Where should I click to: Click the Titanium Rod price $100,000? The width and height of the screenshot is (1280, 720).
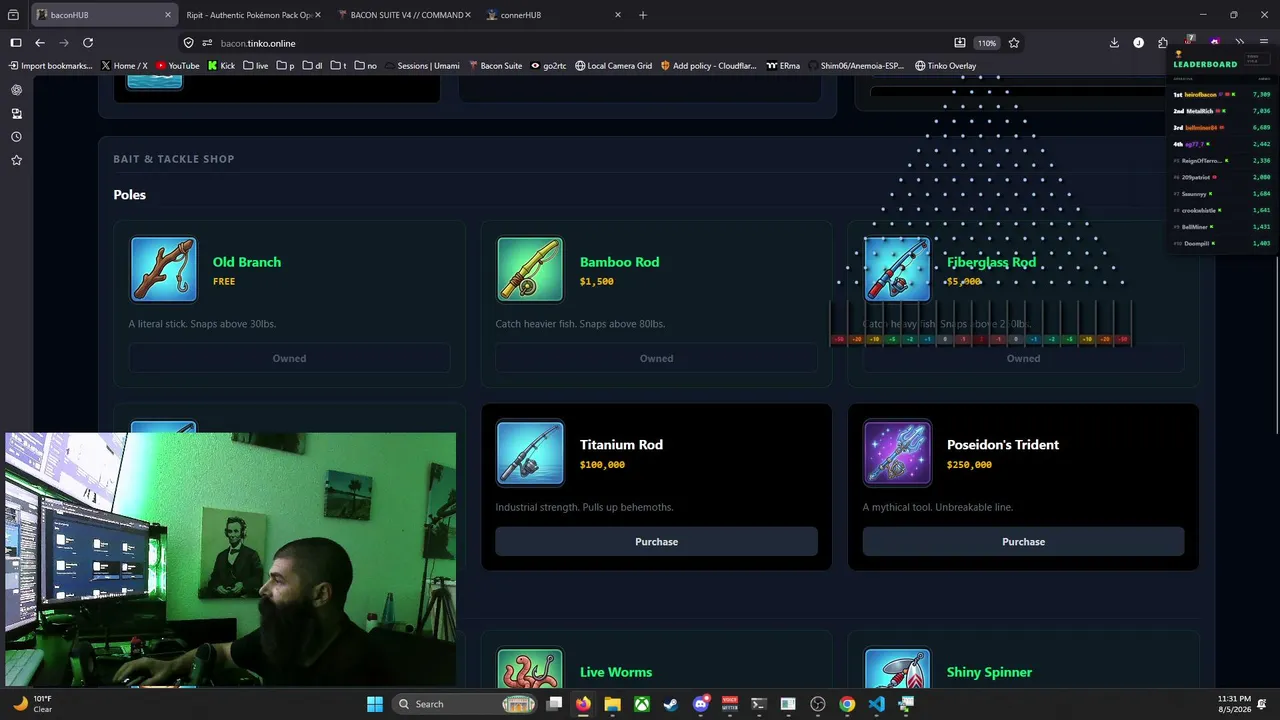coord(602,465)
